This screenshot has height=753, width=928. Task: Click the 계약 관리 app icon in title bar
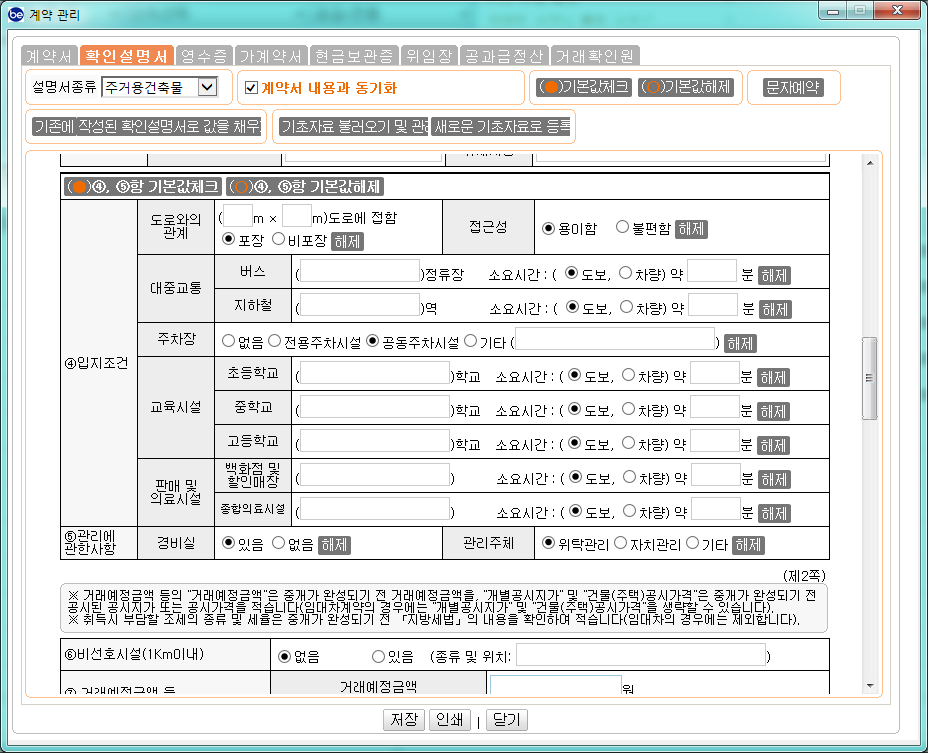pos(16,15)
